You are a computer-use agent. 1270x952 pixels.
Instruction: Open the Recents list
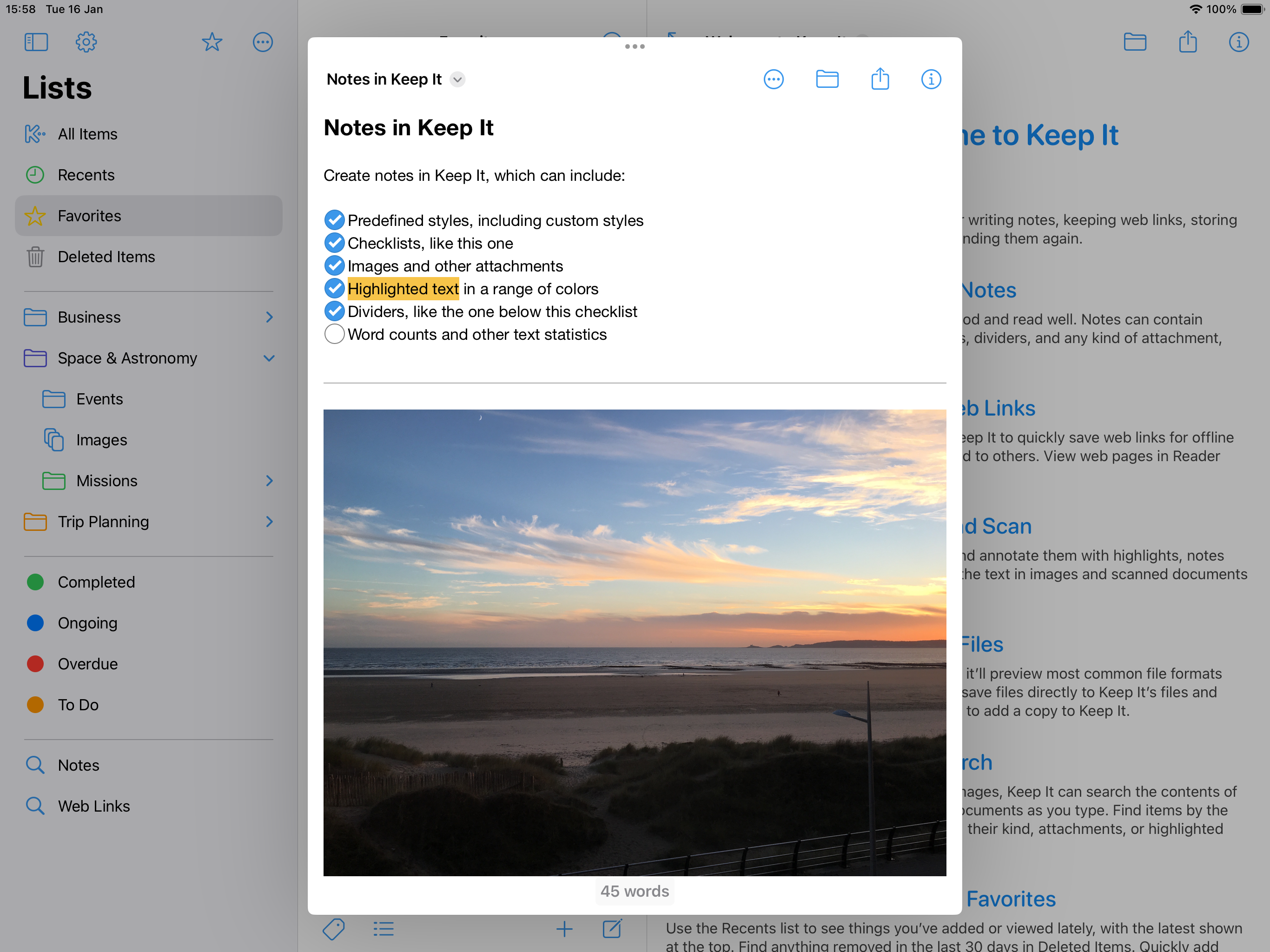click(149, 175)
